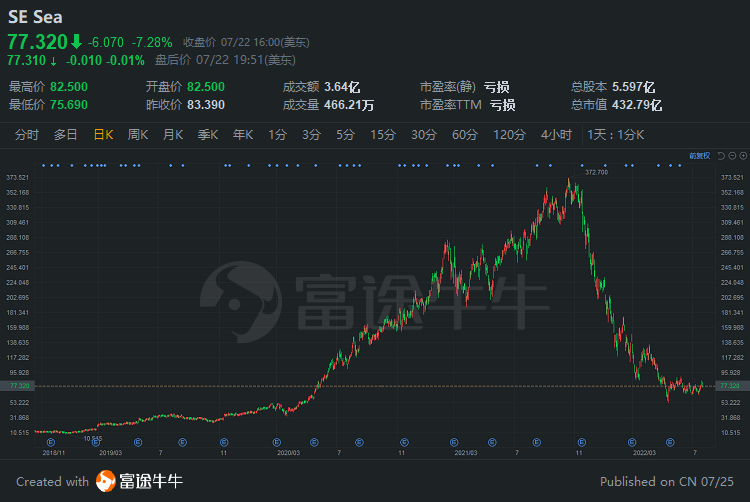Choose the 1分 one-minute interval

click(x=277, y=135)
